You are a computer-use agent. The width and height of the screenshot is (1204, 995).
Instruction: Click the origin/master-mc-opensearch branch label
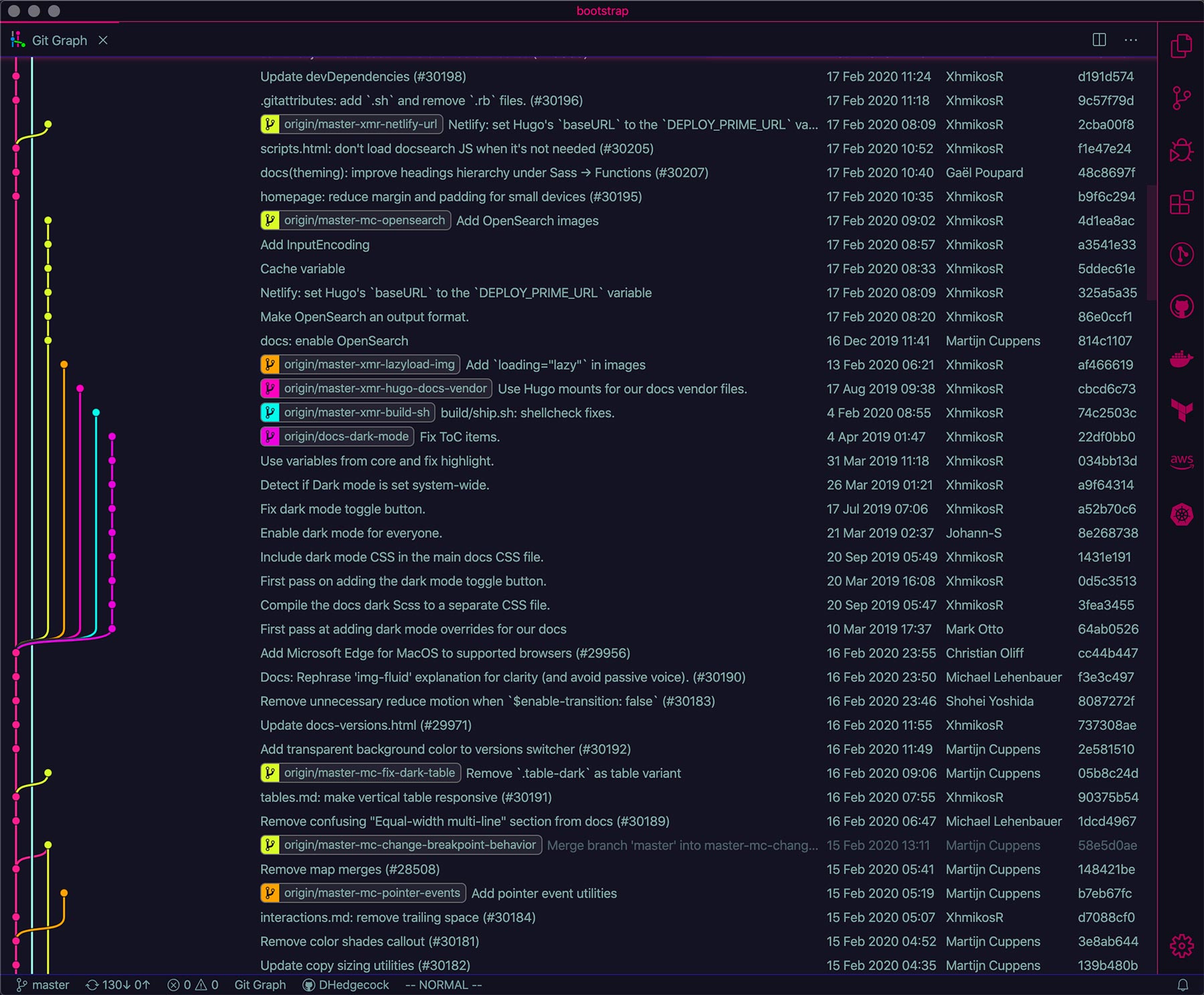click(x=355, y=220)
